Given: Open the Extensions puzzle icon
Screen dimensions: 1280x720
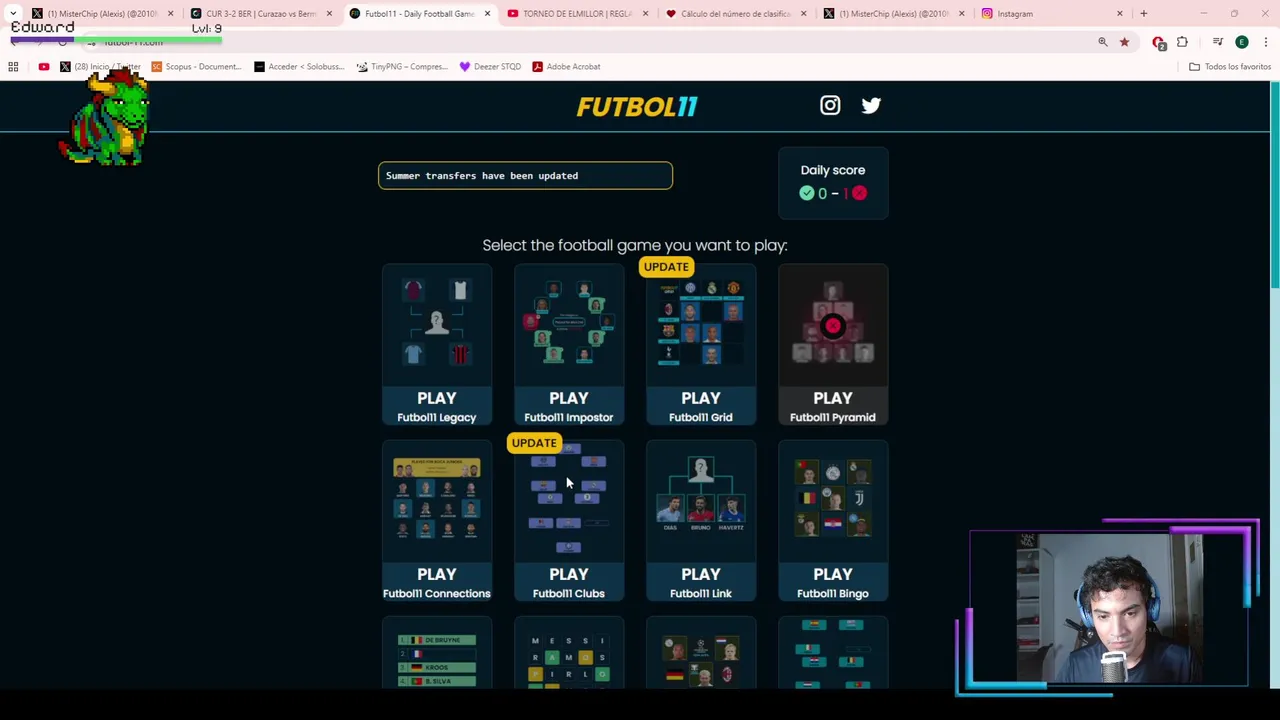Looking at the screenshot, I should [1182, 42].
